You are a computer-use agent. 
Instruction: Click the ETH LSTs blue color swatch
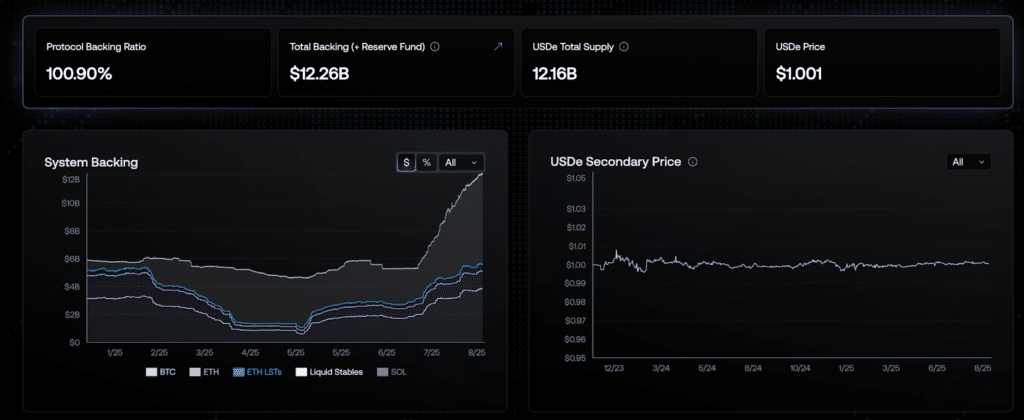point(239,372)
